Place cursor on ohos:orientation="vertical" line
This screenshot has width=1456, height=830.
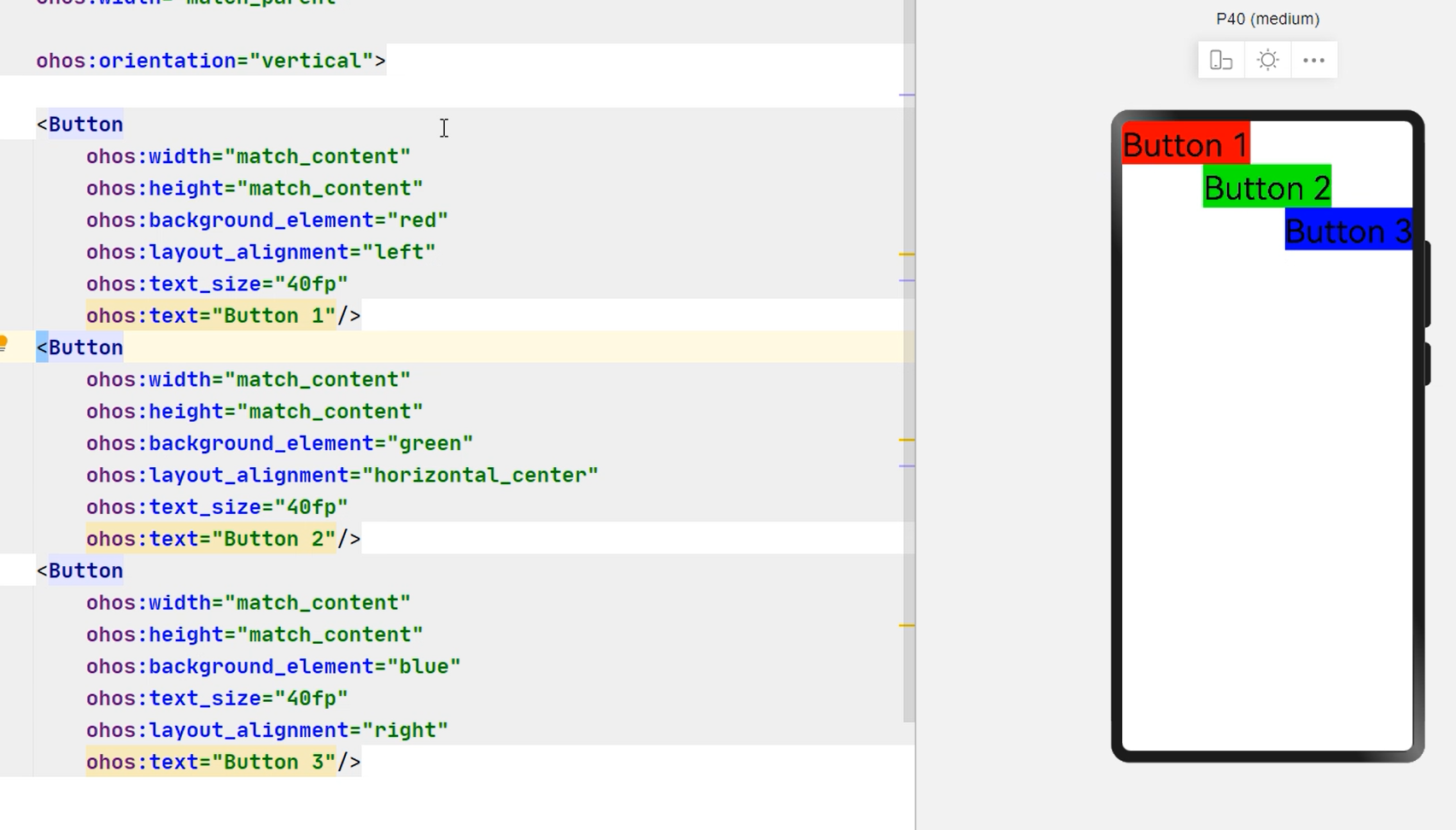(x=211, y=61)
